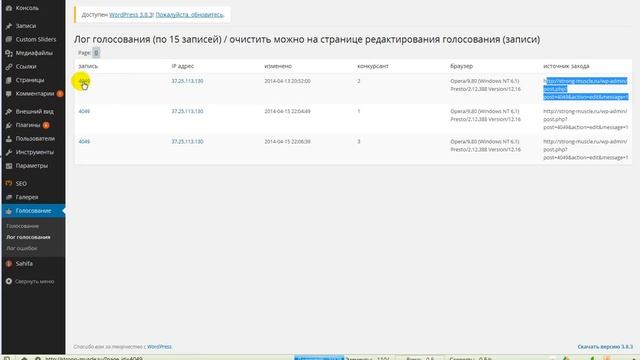Click the изменено column header
This screenshot has height=360, width=640.
pyautogui.click(x=278, y=66)
